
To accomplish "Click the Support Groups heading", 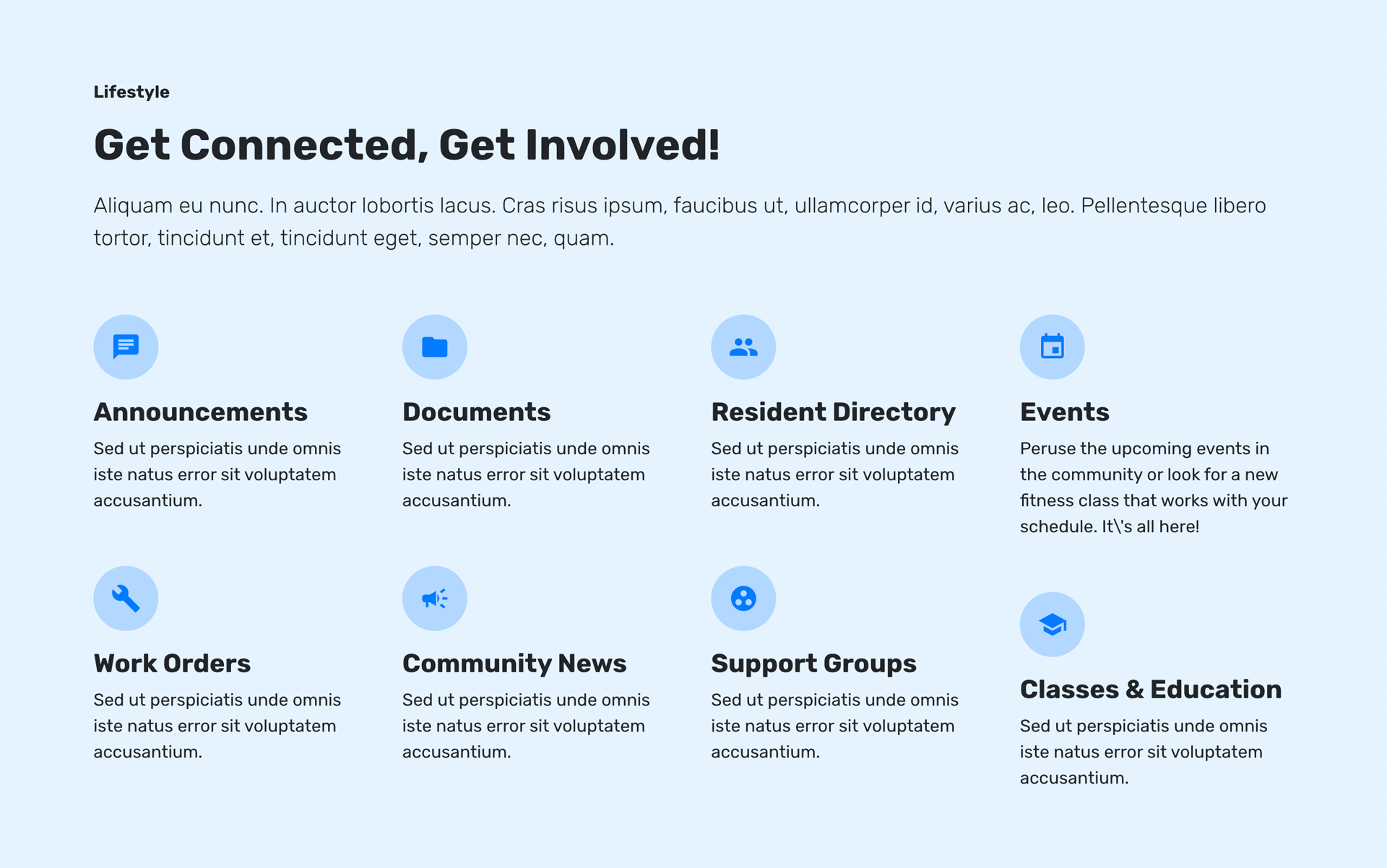I will coord(813,663).
